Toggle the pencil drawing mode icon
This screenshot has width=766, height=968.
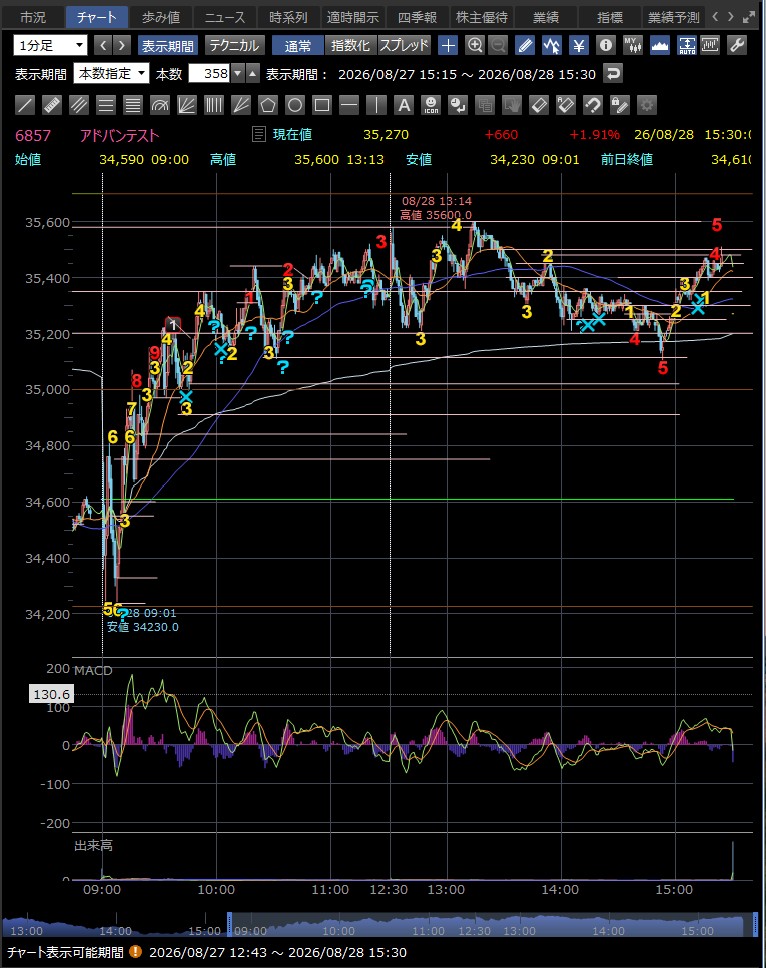tap(525, 45)
